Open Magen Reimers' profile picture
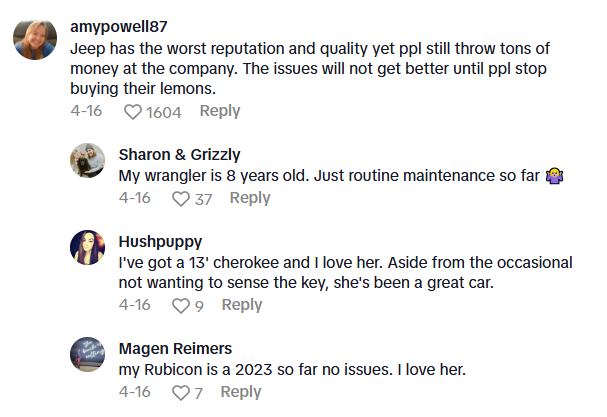 click(x=88, y=354)
